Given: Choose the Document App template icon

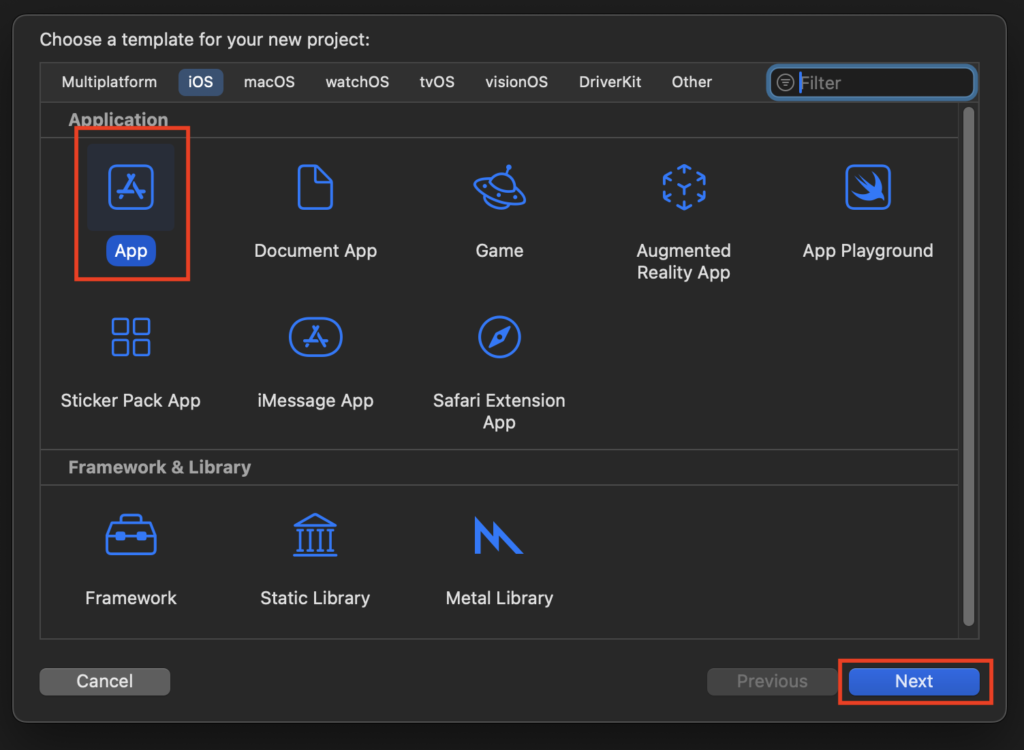Looking at the screenshot, I should [315, 188].
